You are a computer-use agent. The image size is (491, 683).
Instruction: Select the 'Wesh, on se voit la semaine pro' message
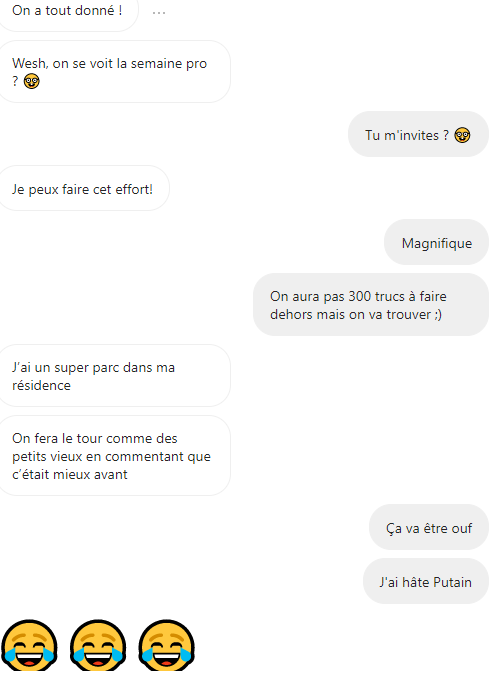[113, 72]
